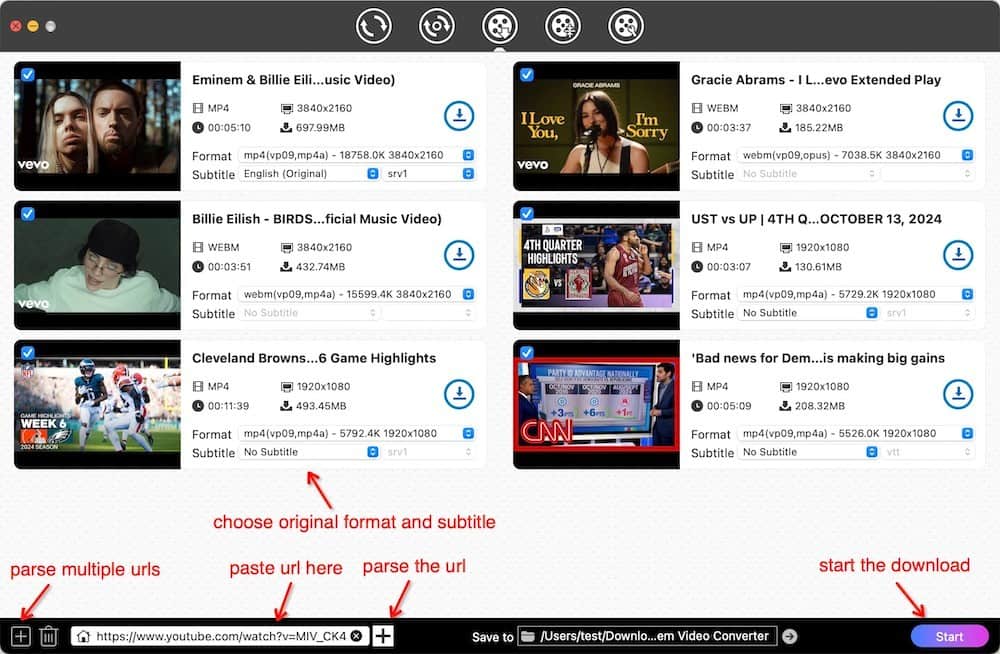Image resolution: width=1000 pixels, height=654 pixels.
Task: Click the plus icon to parse multiple urls
Action: (x=19, y=635)
